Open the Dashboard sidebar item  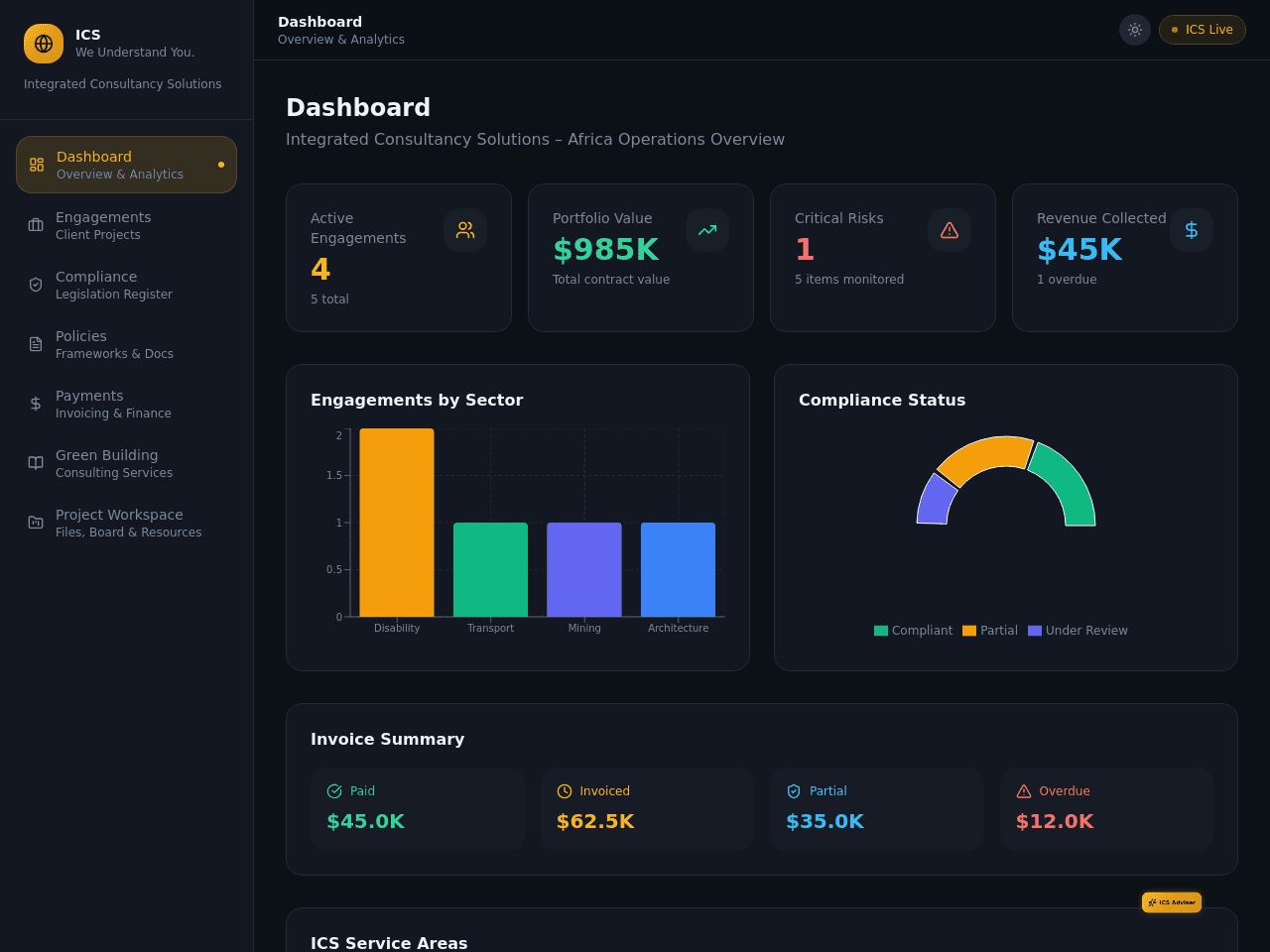[126, 165]
